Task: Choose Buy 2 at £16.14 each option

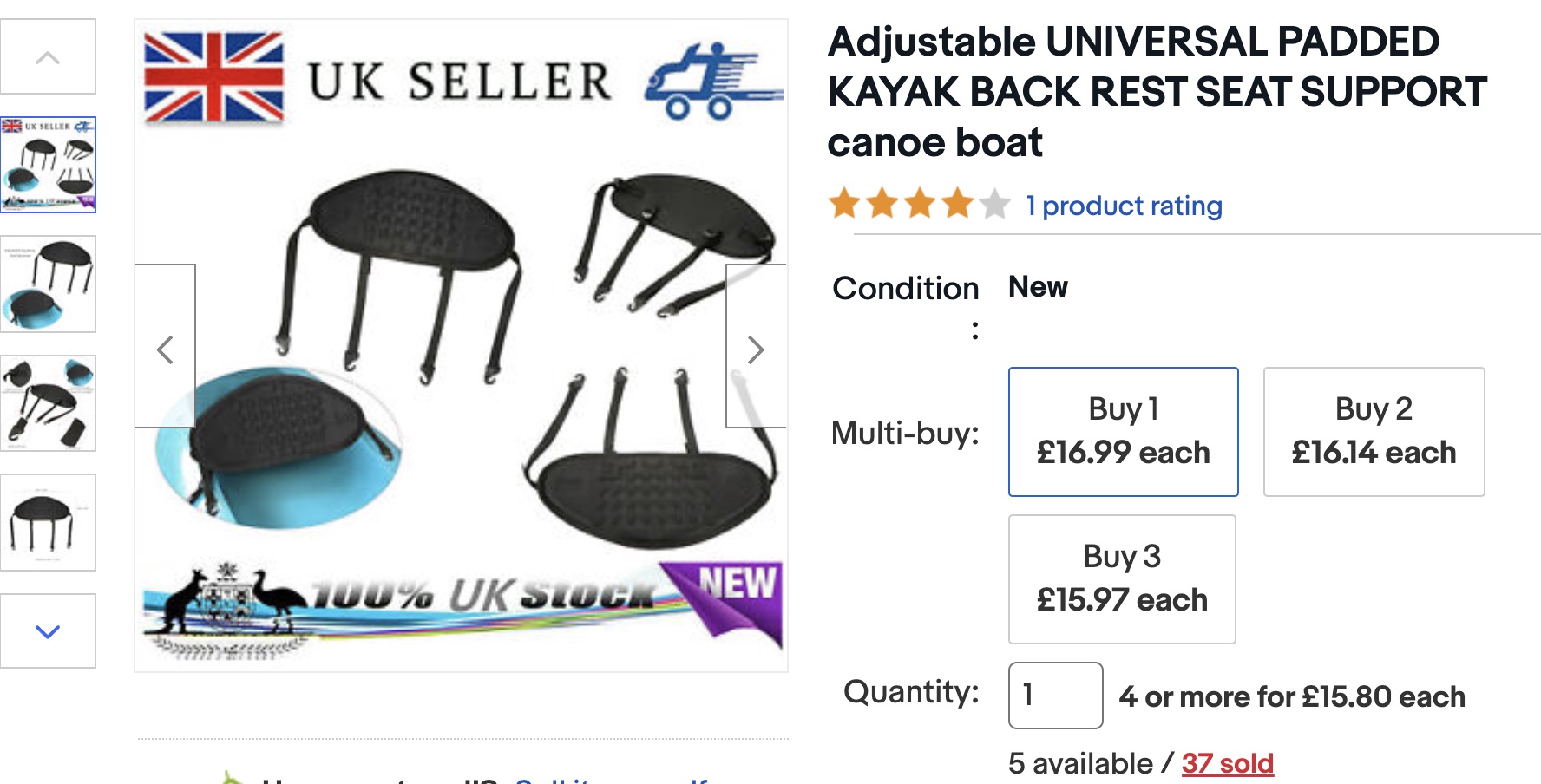Action: [1374, 431]
